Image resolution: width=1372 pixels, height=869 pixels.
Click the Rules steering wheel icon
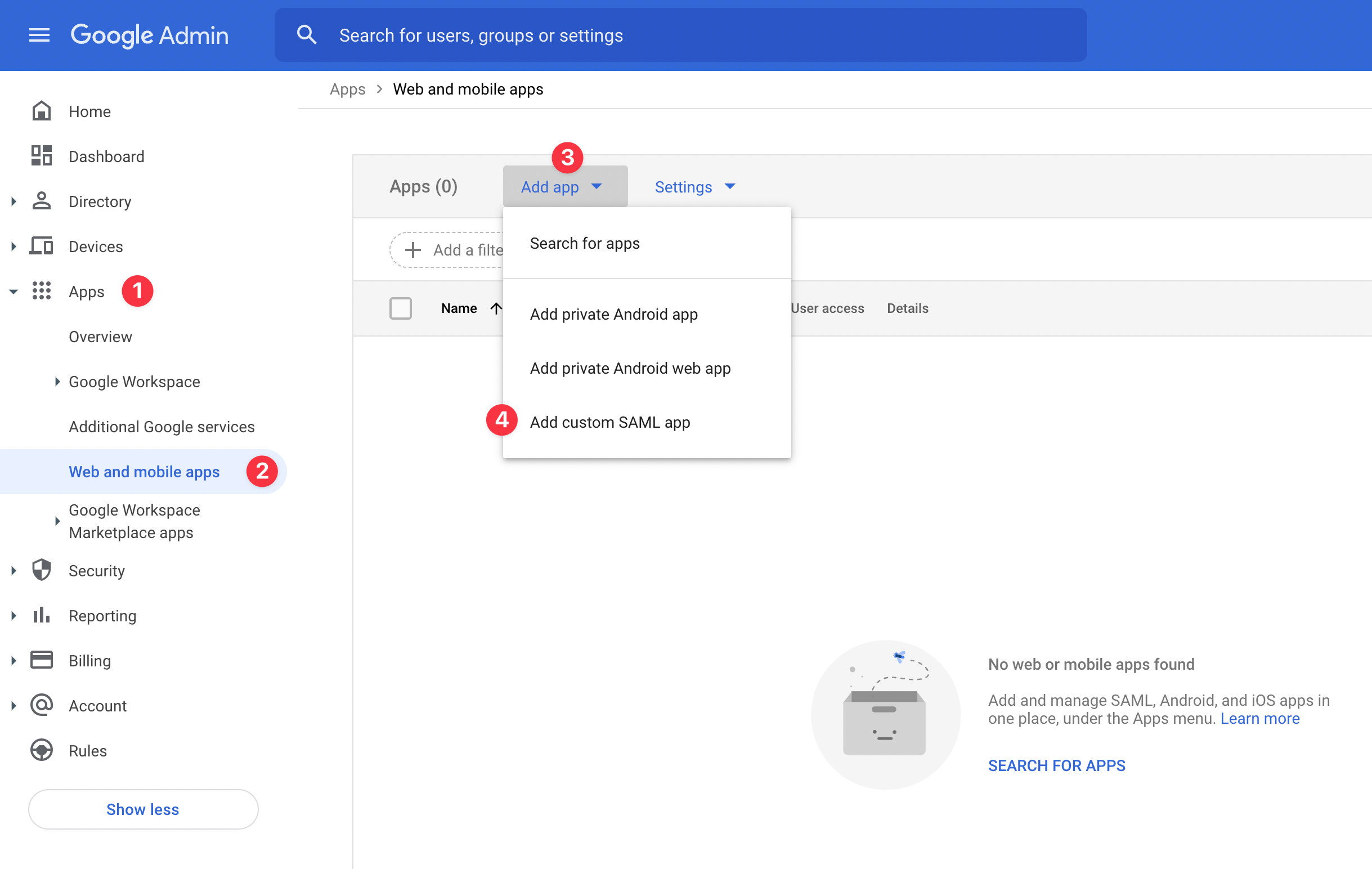(42, 750)
